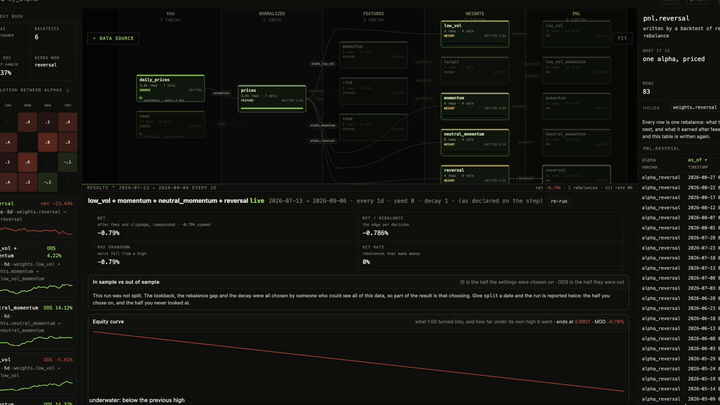This screenshot has width=720, height=405.
Task: Click the ROWS value 83
Action: [647, 92]
